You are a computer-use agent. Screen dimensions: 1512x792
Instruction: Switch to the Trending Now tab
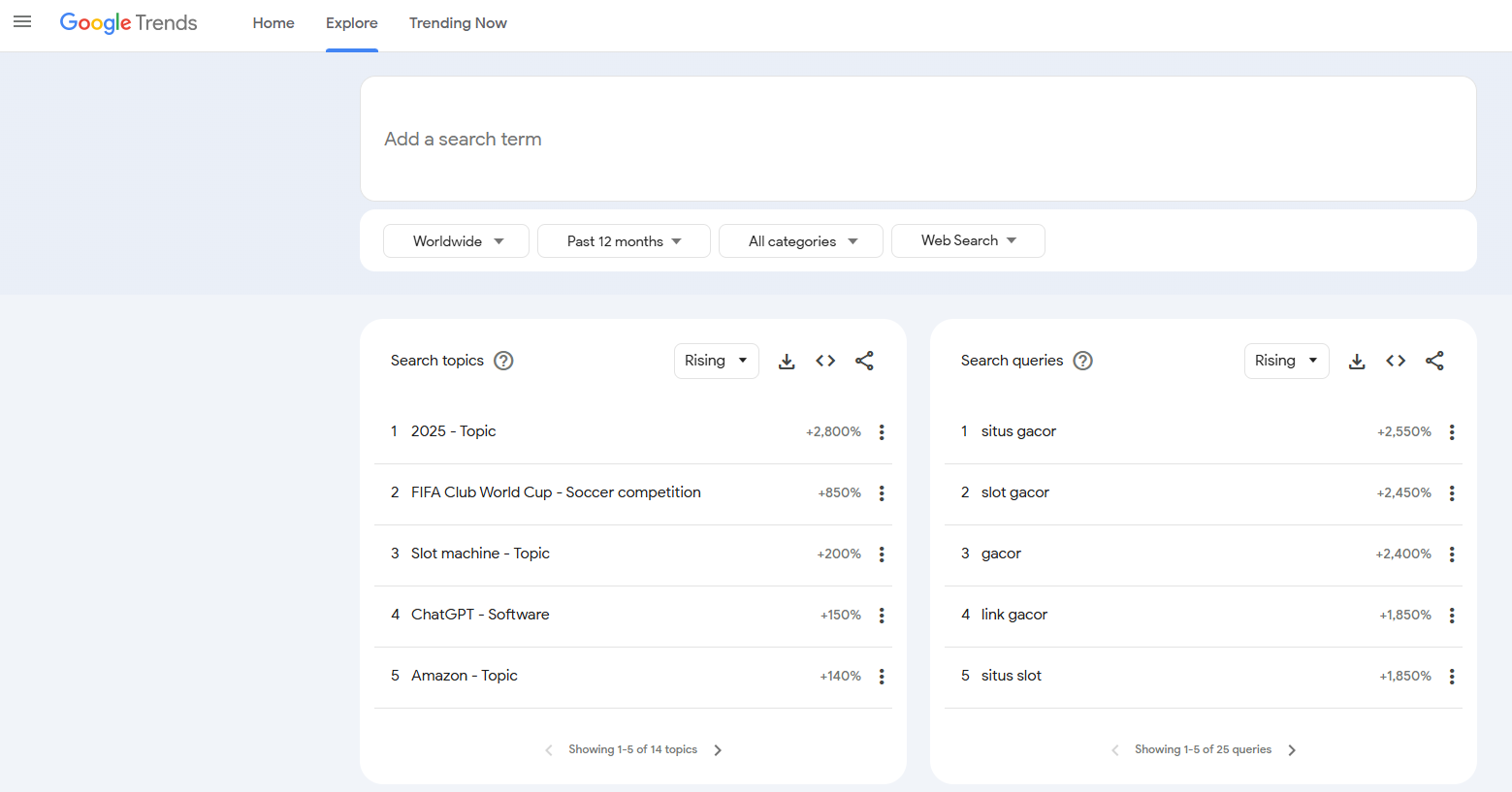click(x=458, y=23)
